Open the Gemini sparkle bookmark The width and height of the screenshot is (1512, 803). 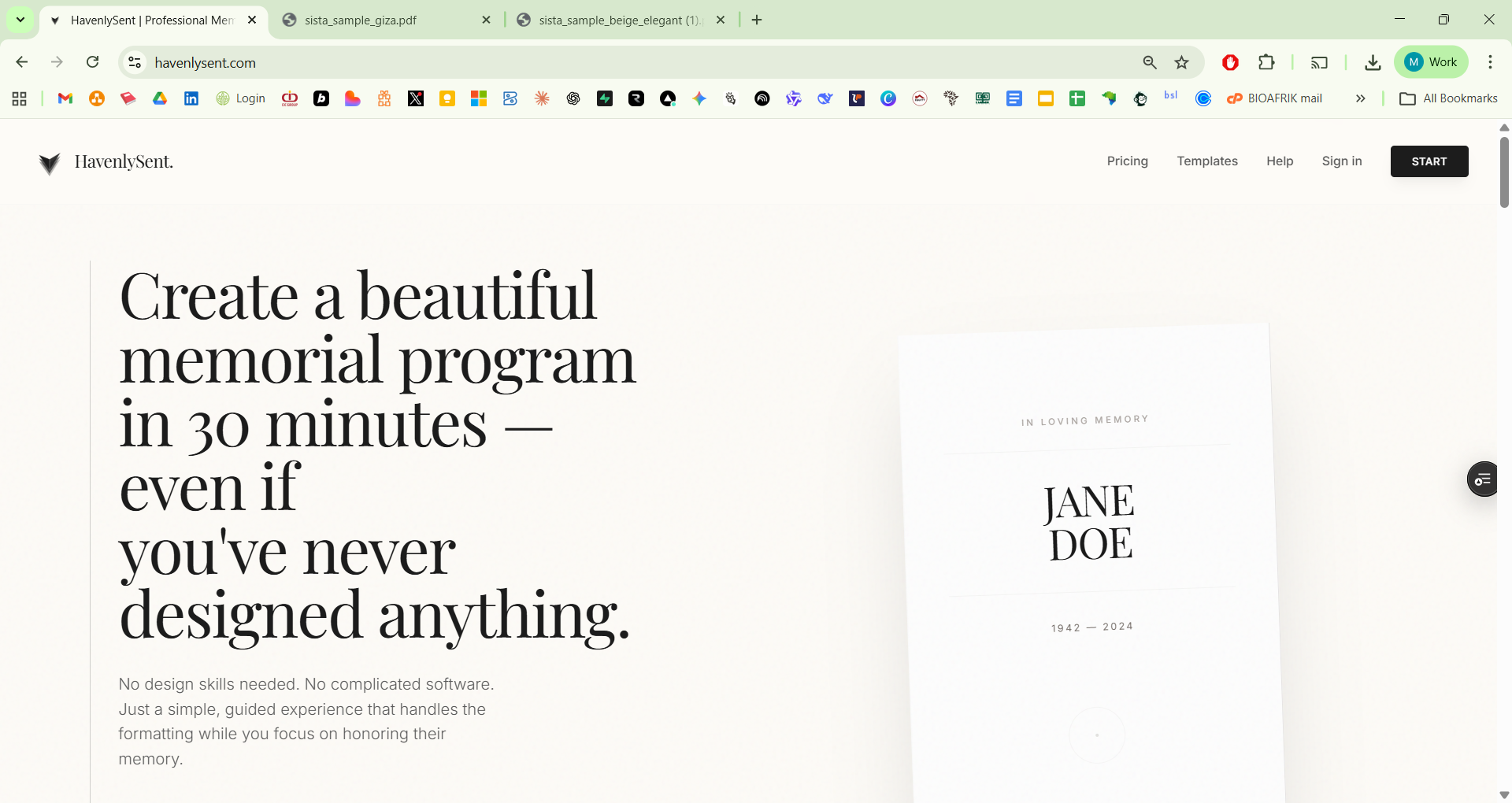point(699,98)
